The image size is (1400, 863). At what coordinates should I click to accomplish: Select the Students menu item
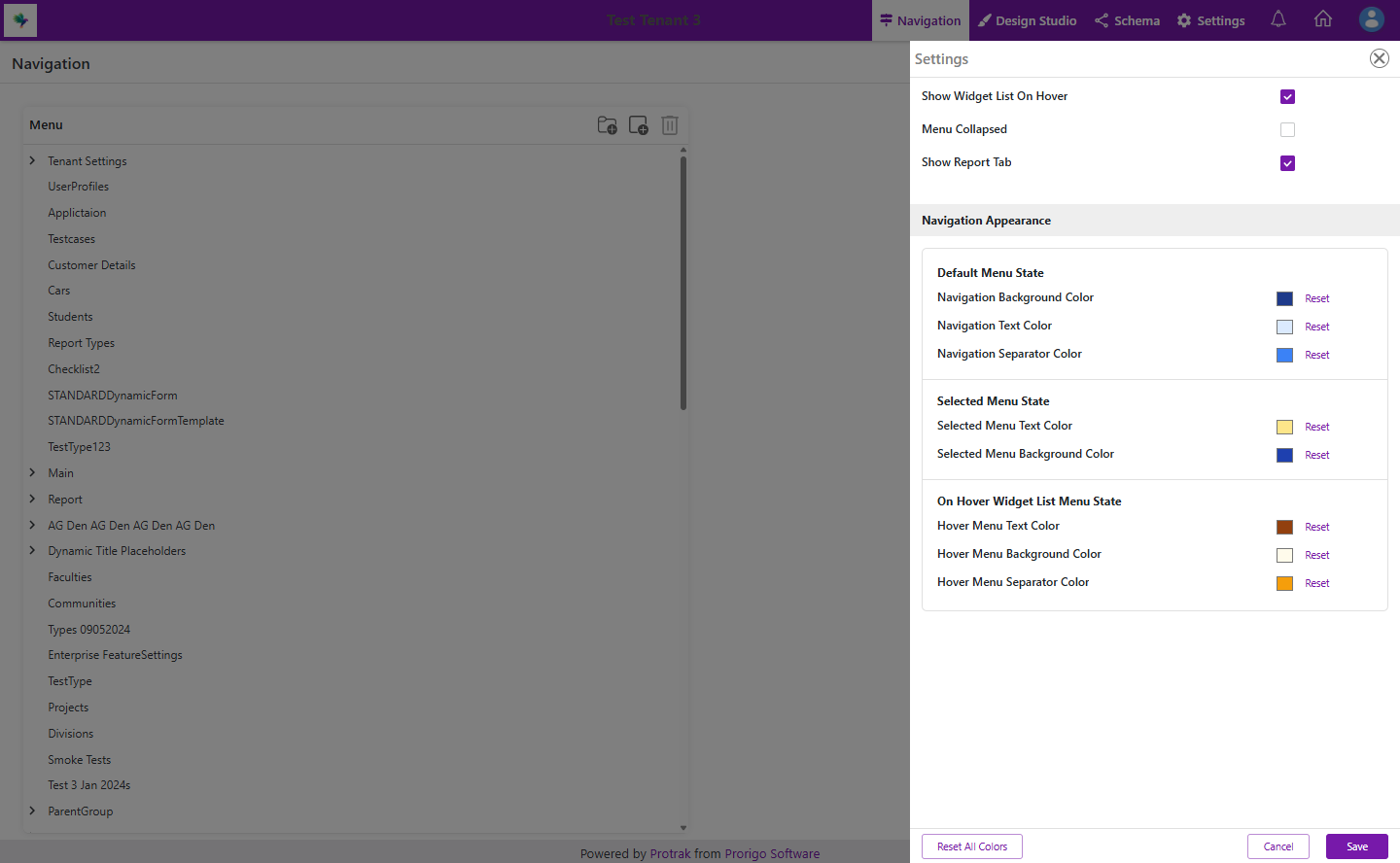click(x=70, y=317)
